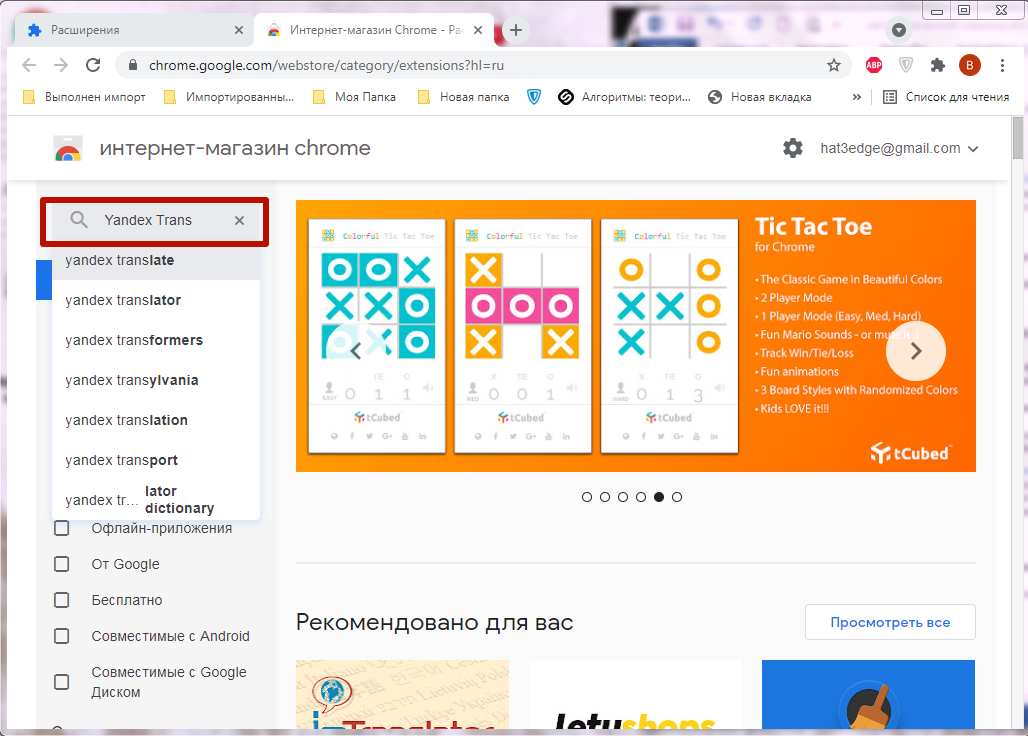This screenshot has height=736, width=1028.
Task: Open the Выполнен импорт bookmark folder
Action: [84, 97]
